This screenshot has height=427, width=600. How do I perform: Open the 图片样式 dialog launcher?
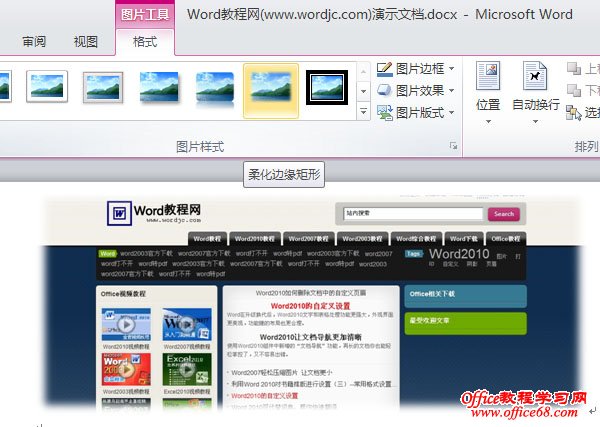[453, 145]
